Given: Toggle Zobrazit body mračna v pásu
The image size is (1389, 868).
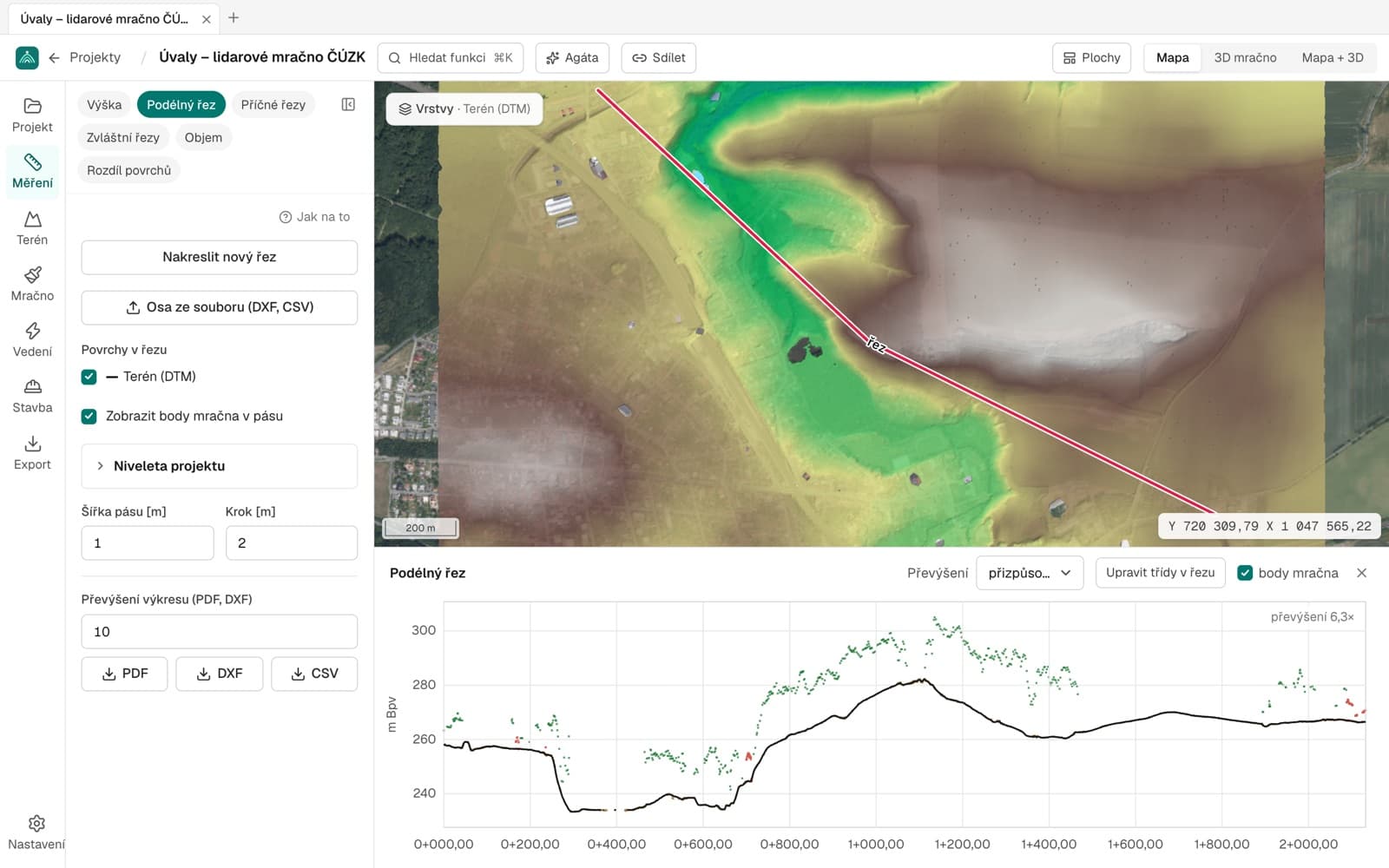Looking at the screenshot, I should [89, 417].
